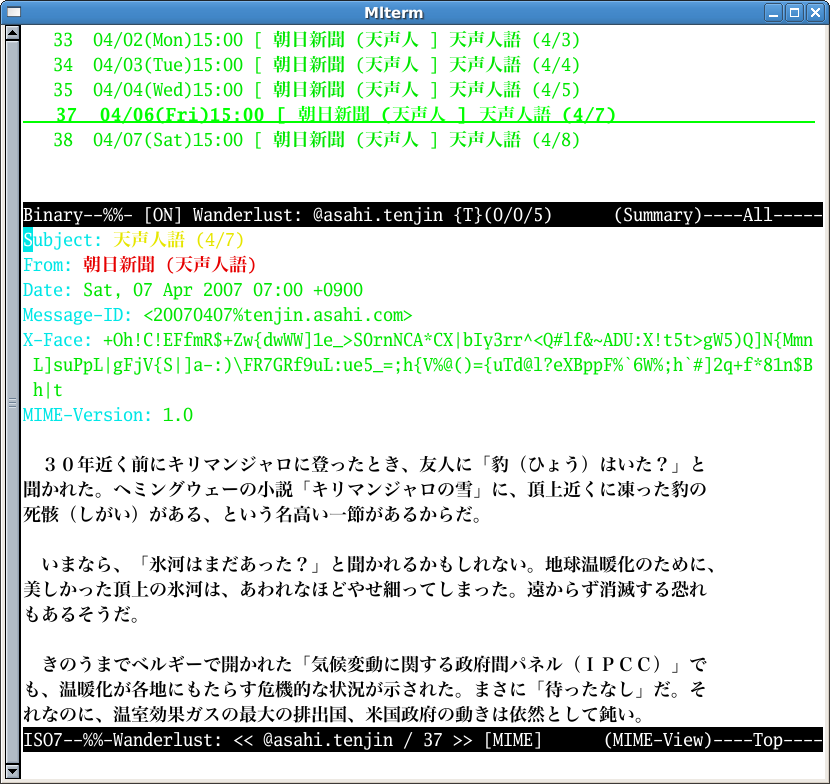Click the paragraph starting with ３０年近く前に
Image resolution: width=830 pixels, height=784 pixels.
tap(364, 489)
